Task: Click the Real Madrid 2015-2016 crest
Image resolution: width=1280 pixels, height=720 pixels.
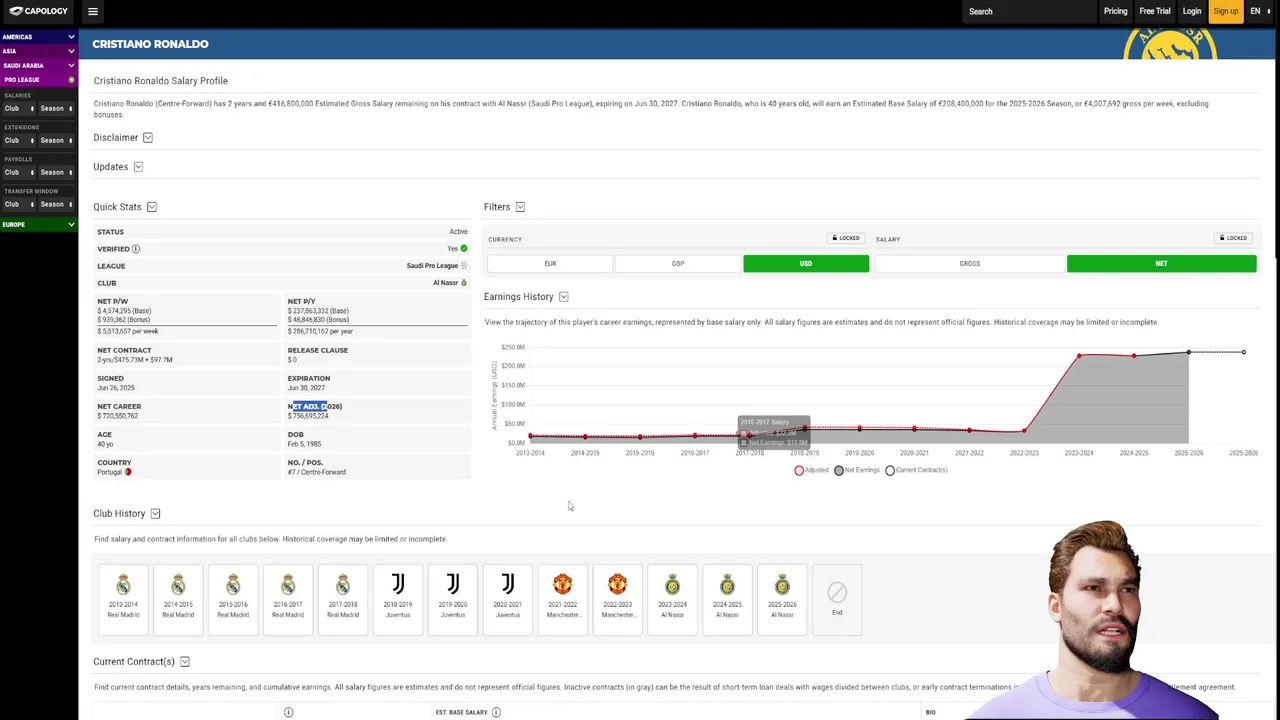Action: pyautogui.click(x=233, y=584)
